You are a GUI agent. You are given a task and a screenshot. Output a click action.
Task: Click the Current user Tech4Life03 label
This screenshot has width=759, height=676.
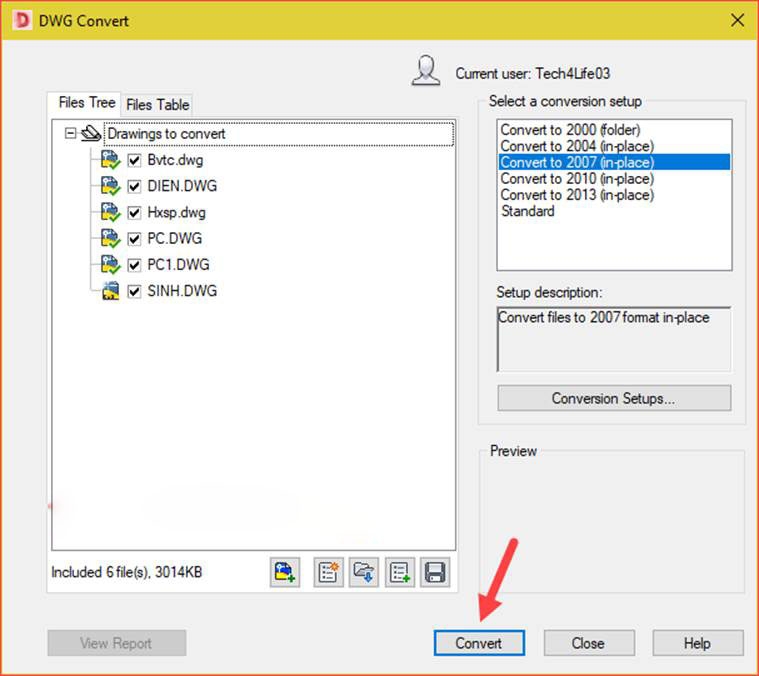(x=532, y=74)
